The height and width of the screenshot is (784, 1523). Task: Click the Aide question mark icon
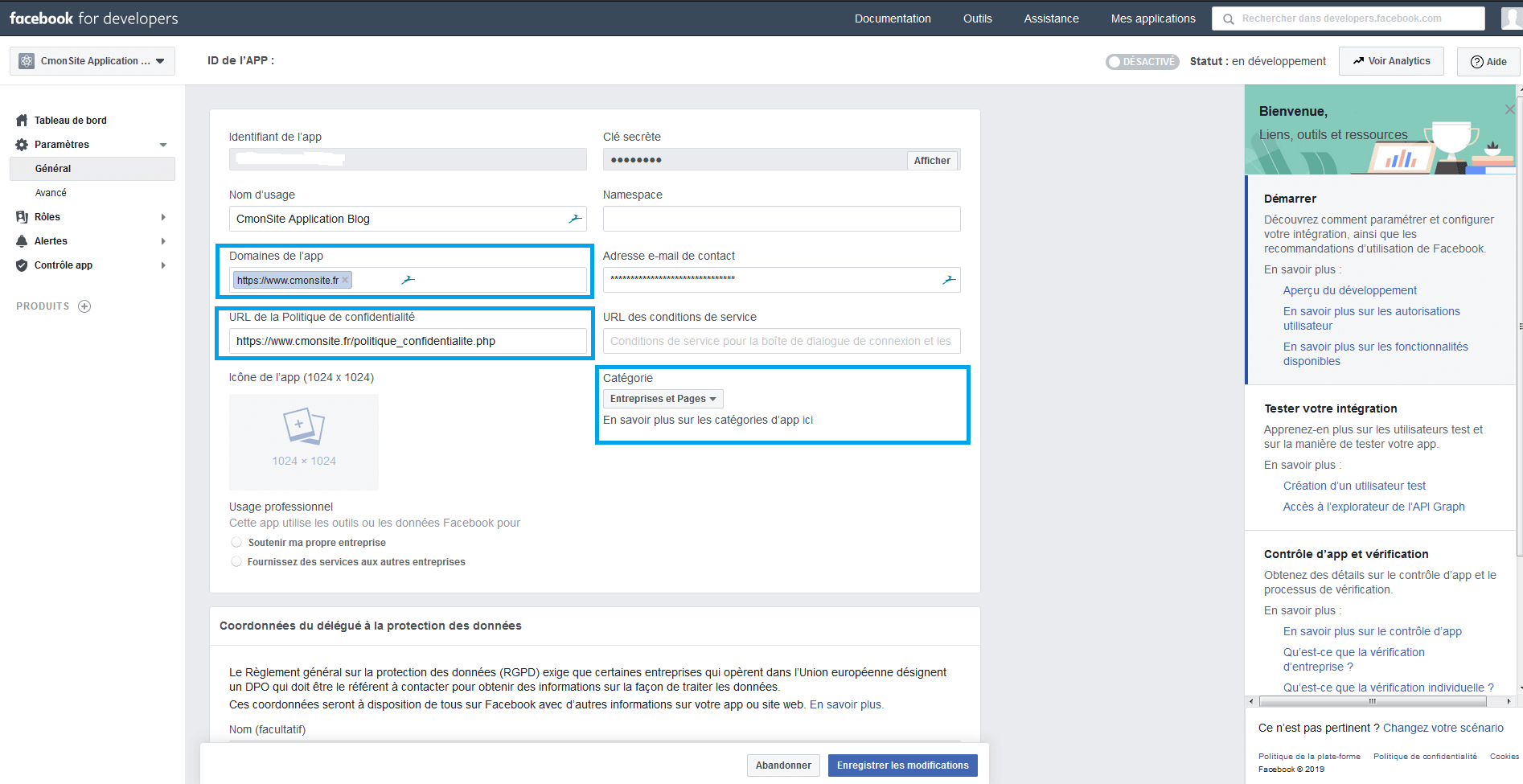(1476, 62)
